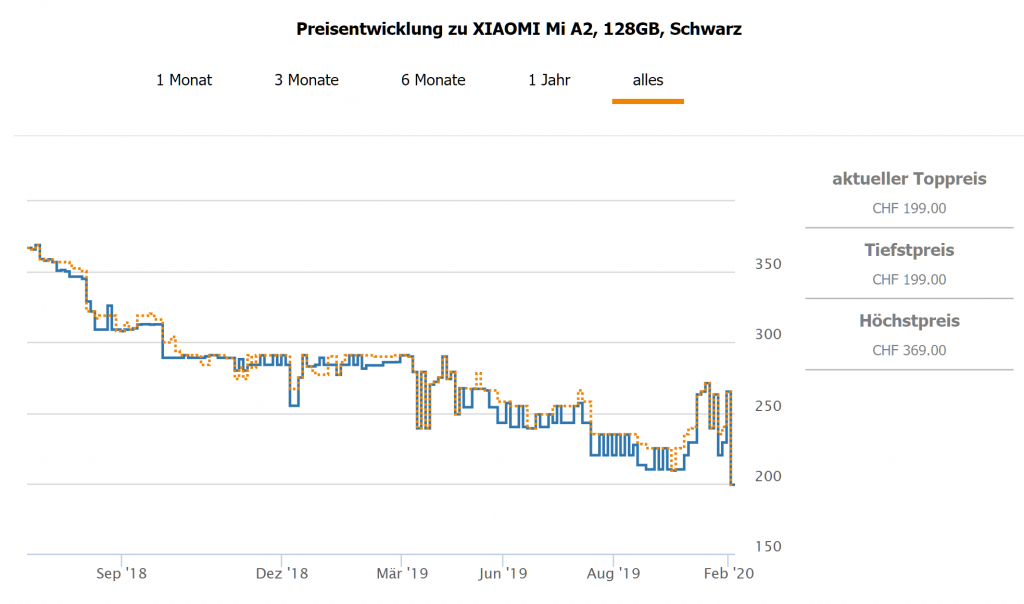Show the 6 Monate price history
Viewport: 1024px width, 604px height.
click(433, 80)
